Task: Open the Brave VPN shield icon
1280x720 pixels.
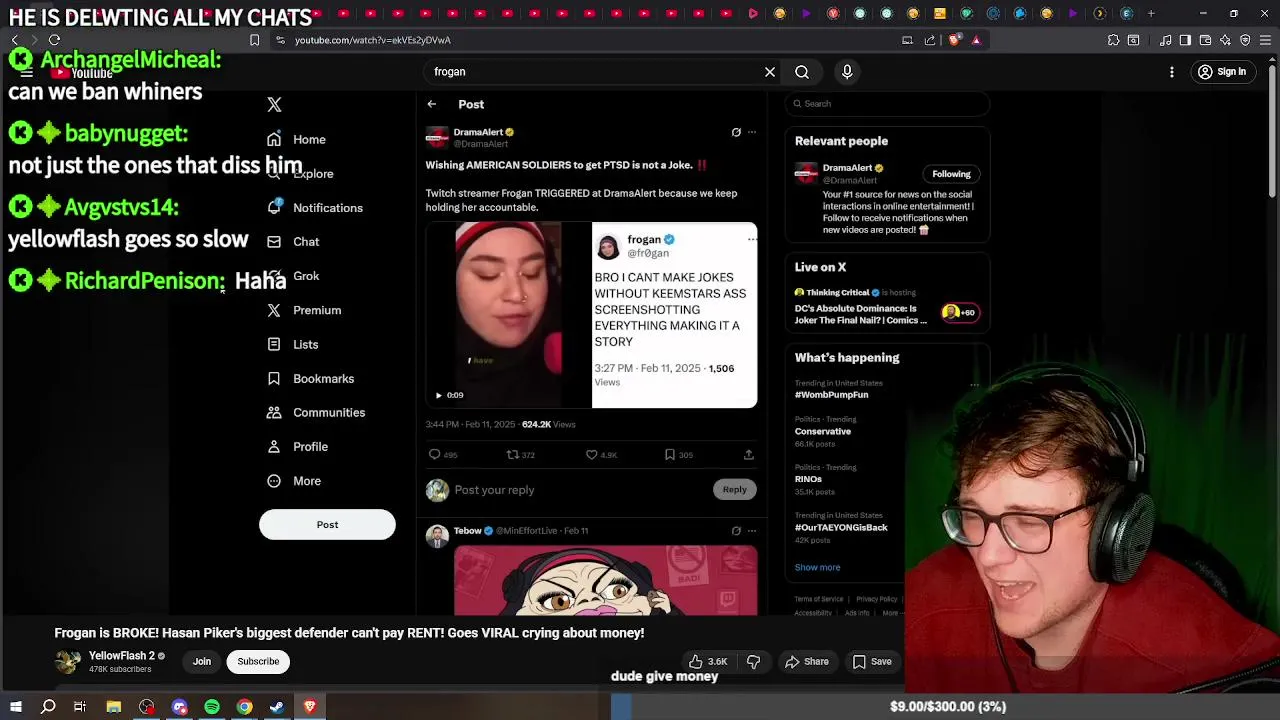Action: pyautogui.click(x=1245, y=40)
